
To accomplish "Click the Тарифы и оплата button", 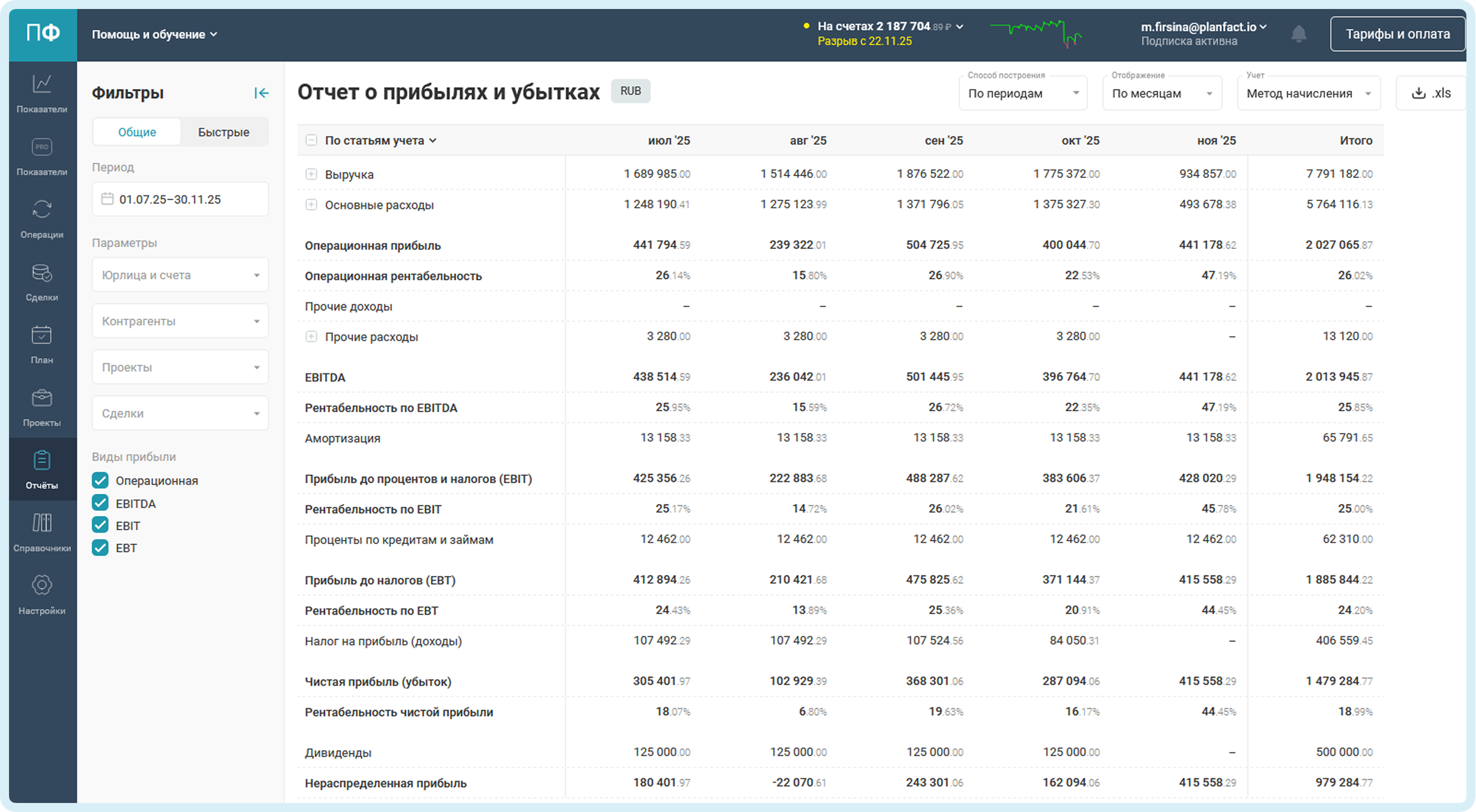I will tap(1397, 34).
